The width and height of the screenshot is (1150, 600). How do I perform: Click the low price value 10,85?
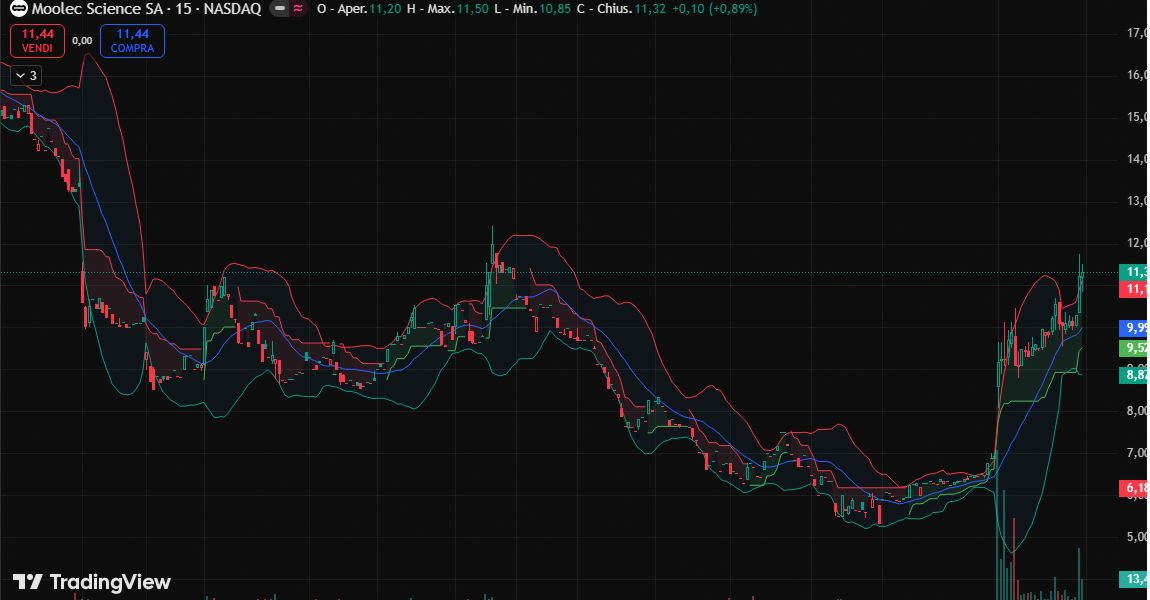coord(556,10)
